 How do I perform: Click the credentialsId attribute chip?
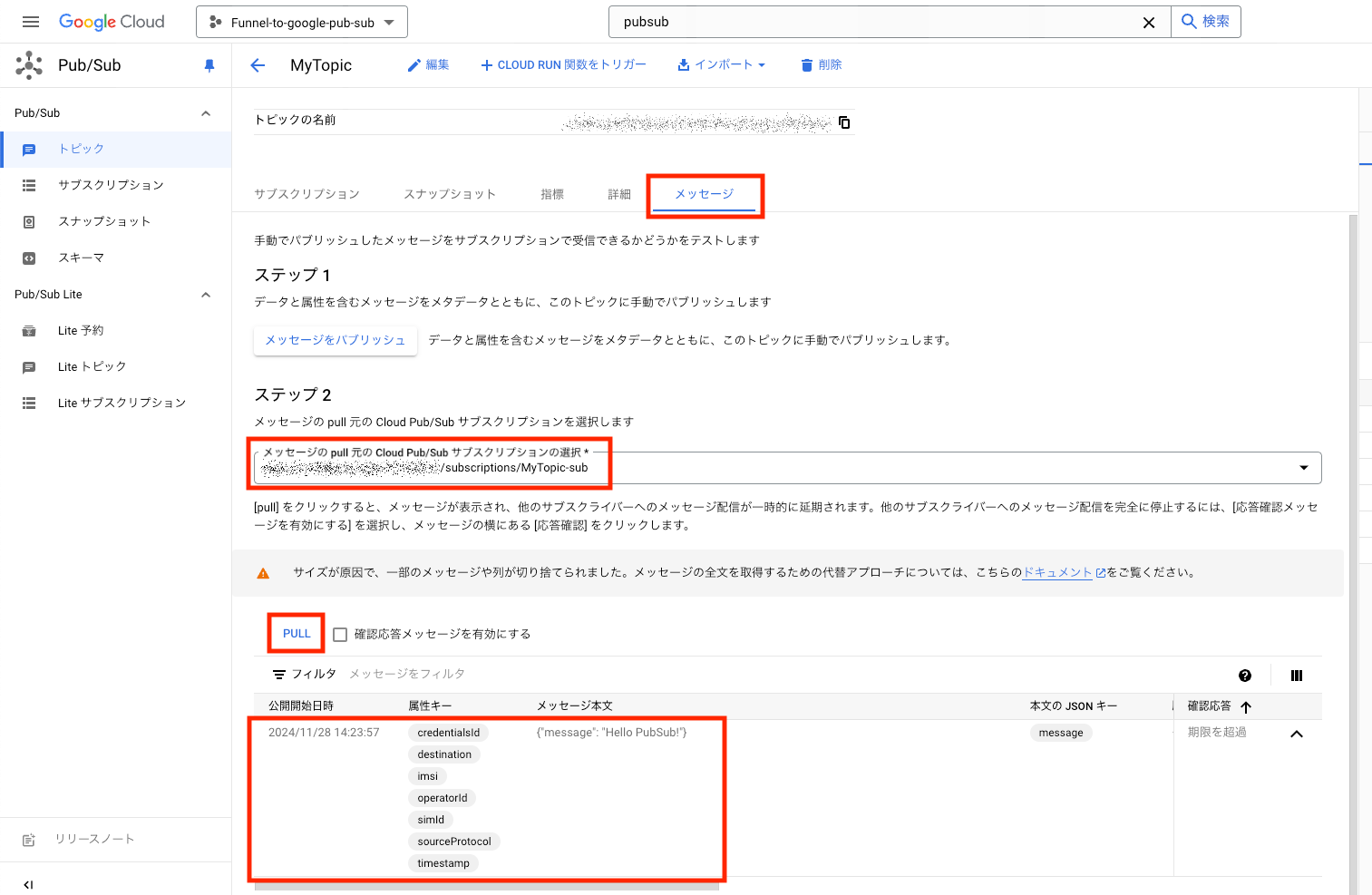[449, 733]
